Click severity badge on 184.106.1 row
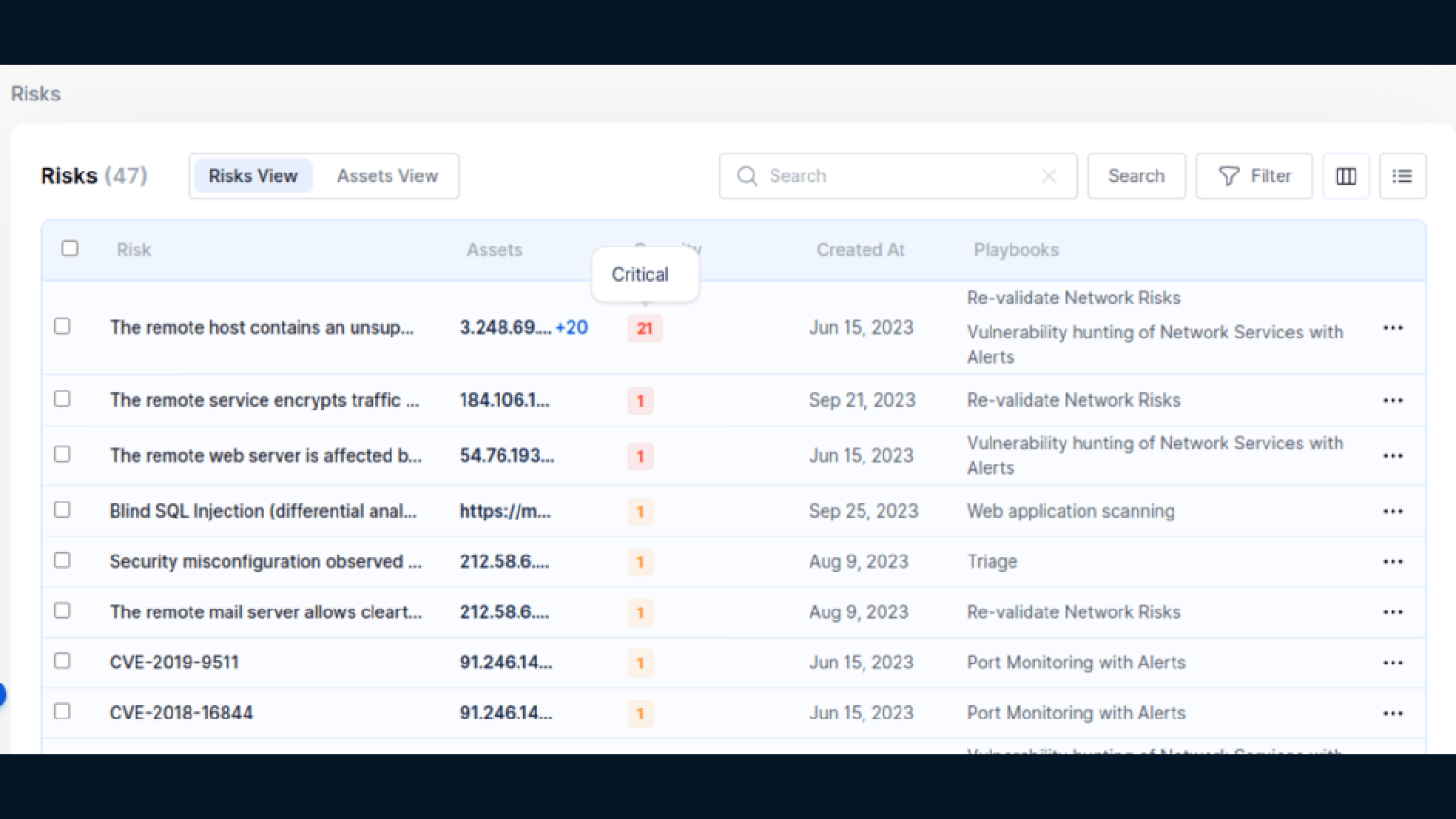 [640, 401]
